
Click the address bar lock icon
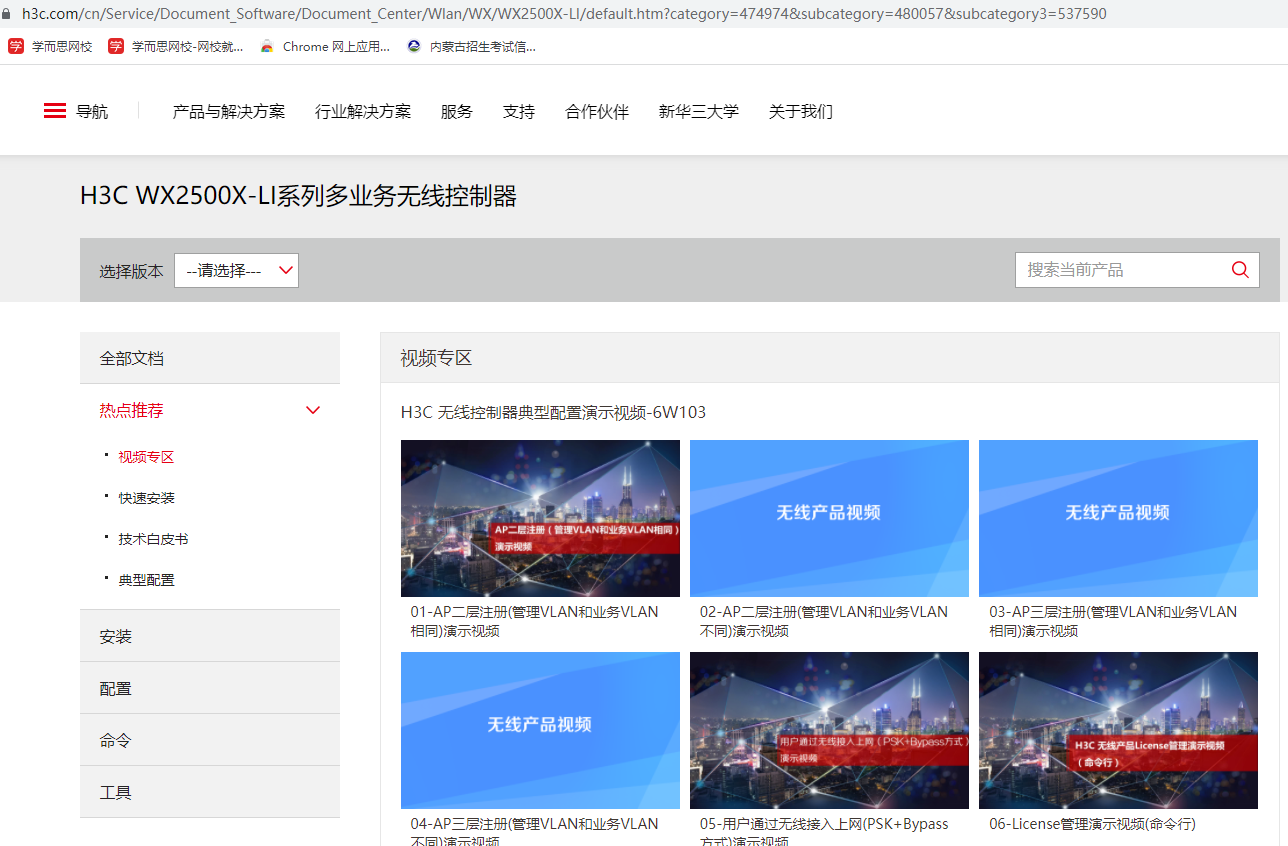(10, 15)
